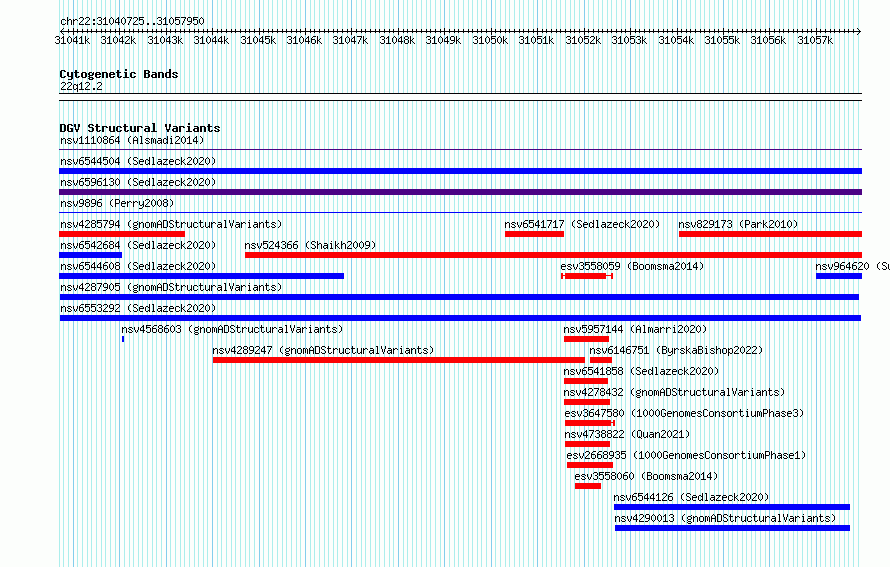Click the nsv4289247 long red bar

398,360
